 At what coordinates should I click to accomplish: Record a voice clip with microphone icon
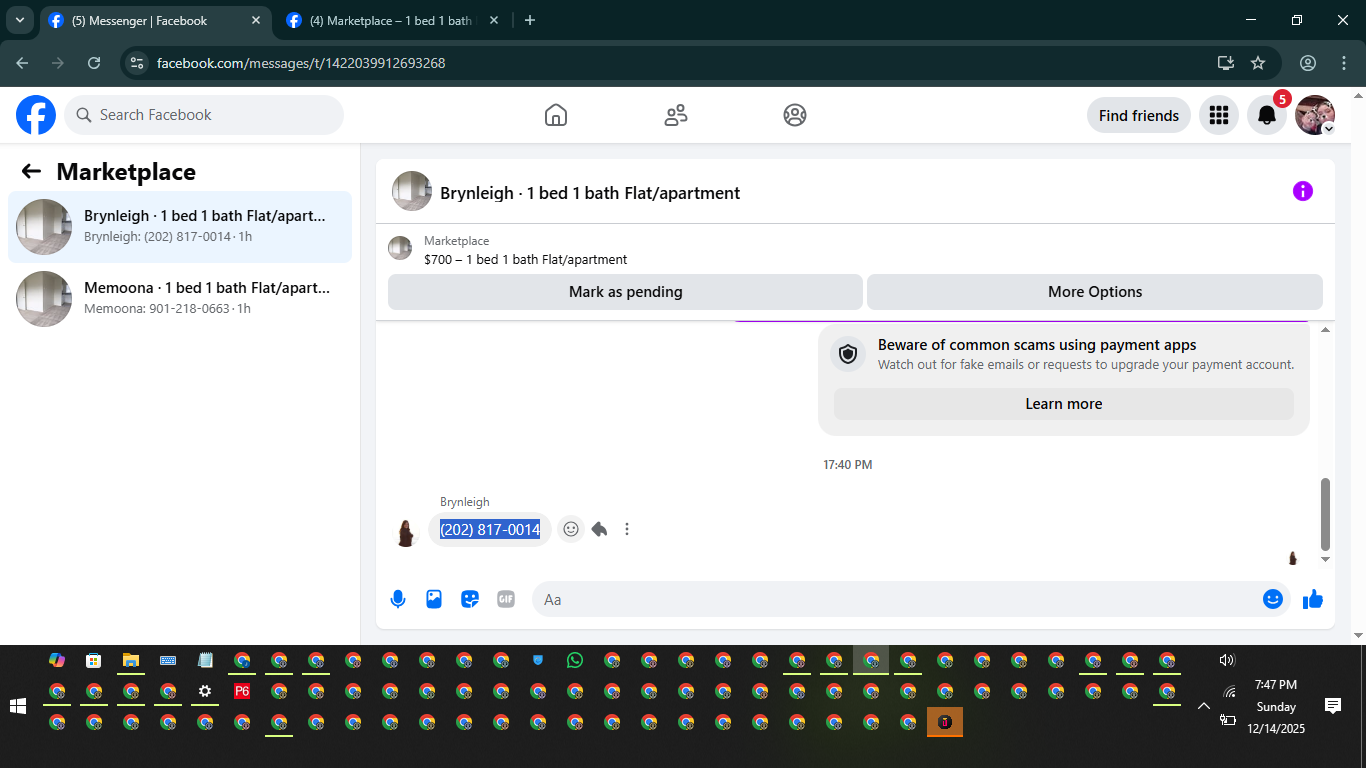click(x=398, y=599)
